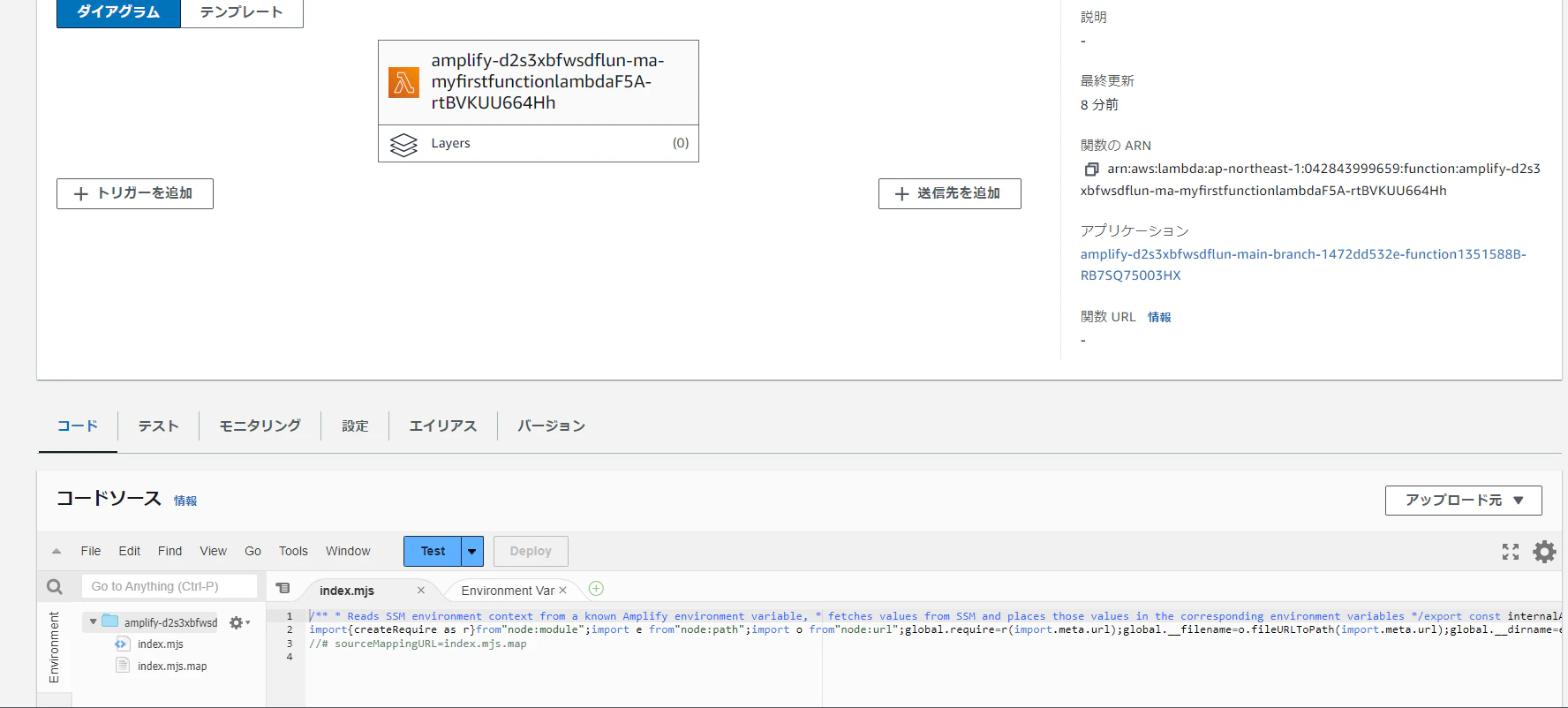
Task: Toggle fullscreen for the code editor
Action: tap(1511, 552)
